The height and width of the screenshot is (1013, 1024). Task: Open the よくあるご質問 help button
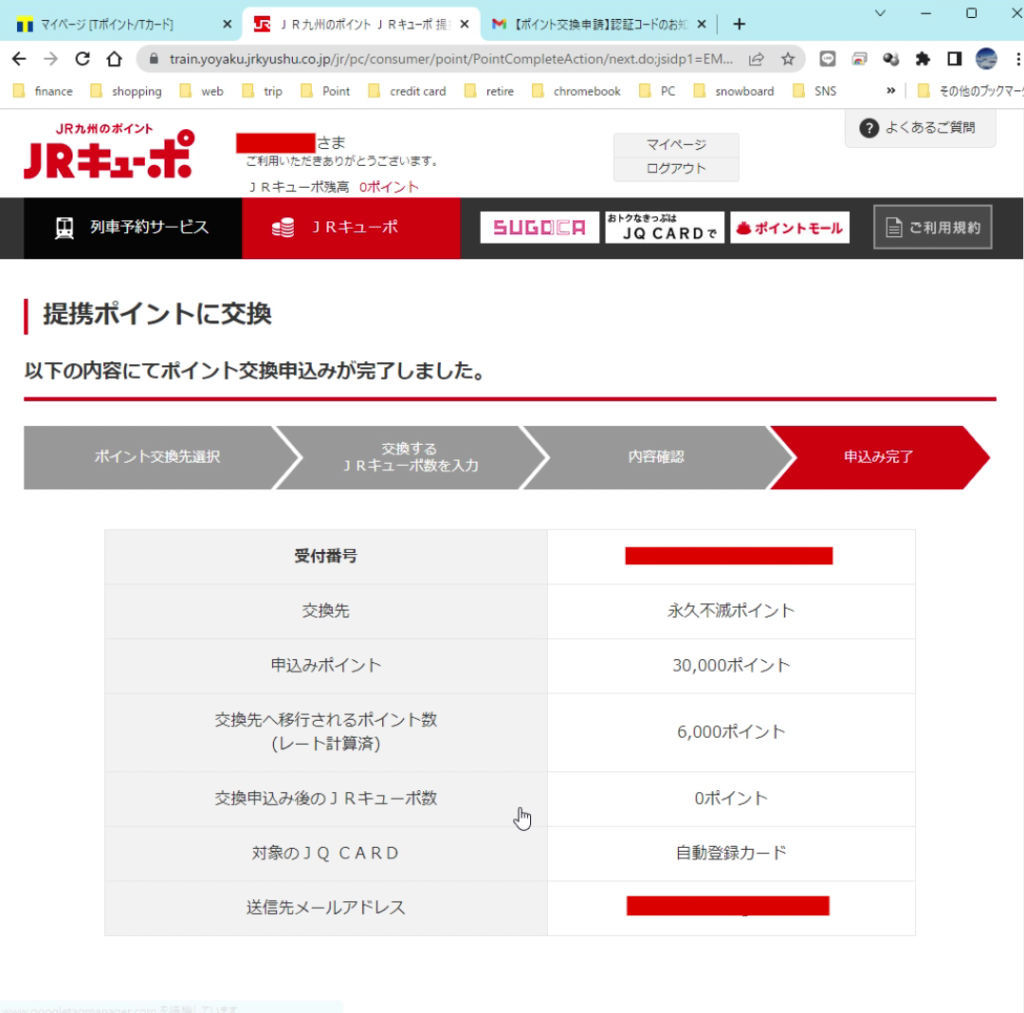920,127
